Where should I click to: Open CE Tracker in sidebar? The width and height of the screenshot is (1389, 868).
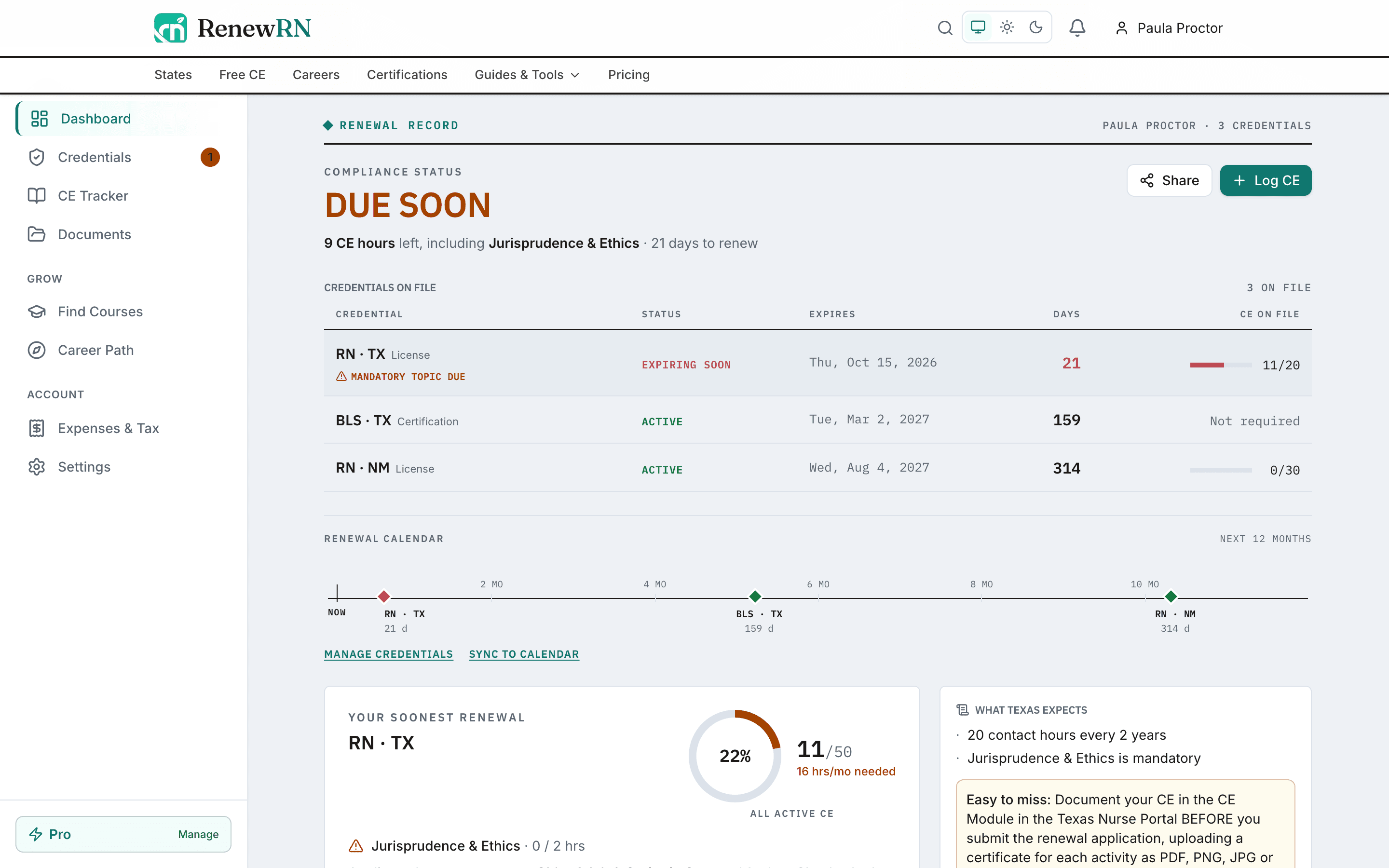click(123, 196)
